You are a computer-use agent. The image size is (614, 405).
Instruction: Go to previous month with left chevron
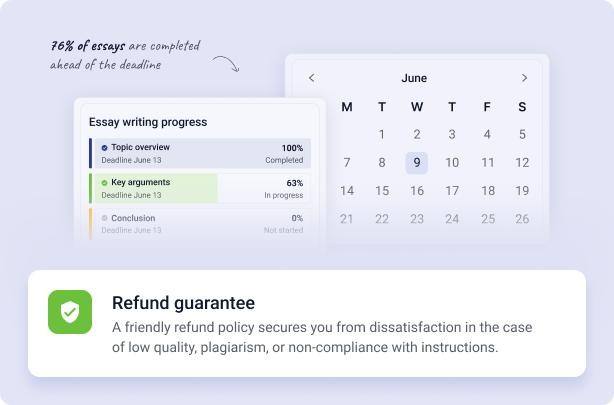(311, 78)
